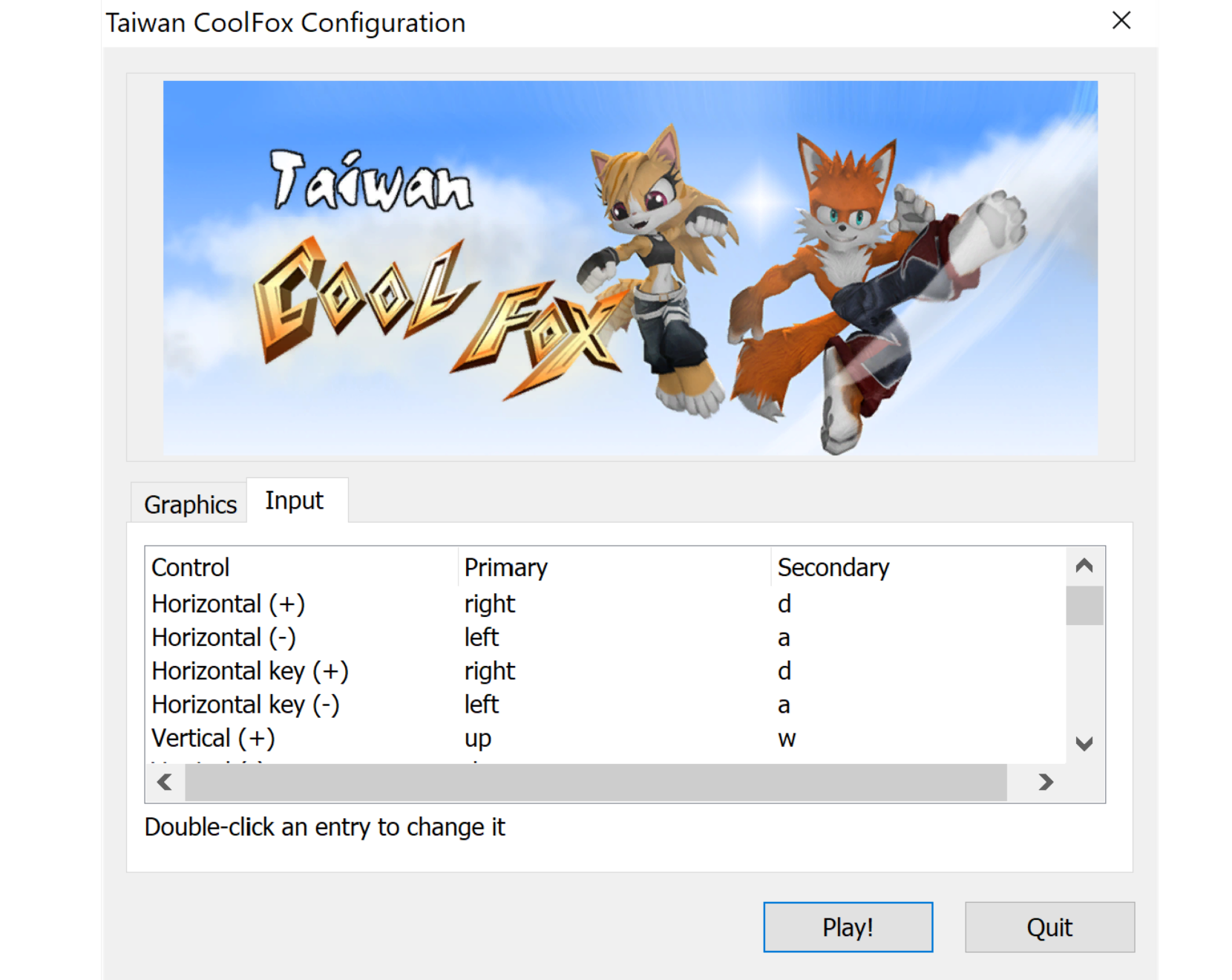This screenshot has width=1232, height=980.
Task: Select the Vertical (+) control entry
Action: [213, 739]
